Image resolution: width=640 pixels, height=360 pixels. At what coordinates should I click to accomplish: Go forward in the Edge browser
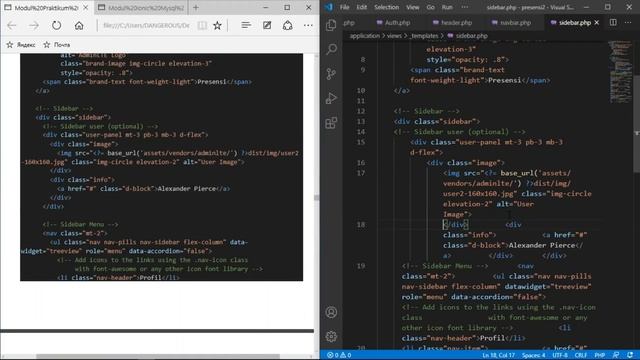pos(34,25)
